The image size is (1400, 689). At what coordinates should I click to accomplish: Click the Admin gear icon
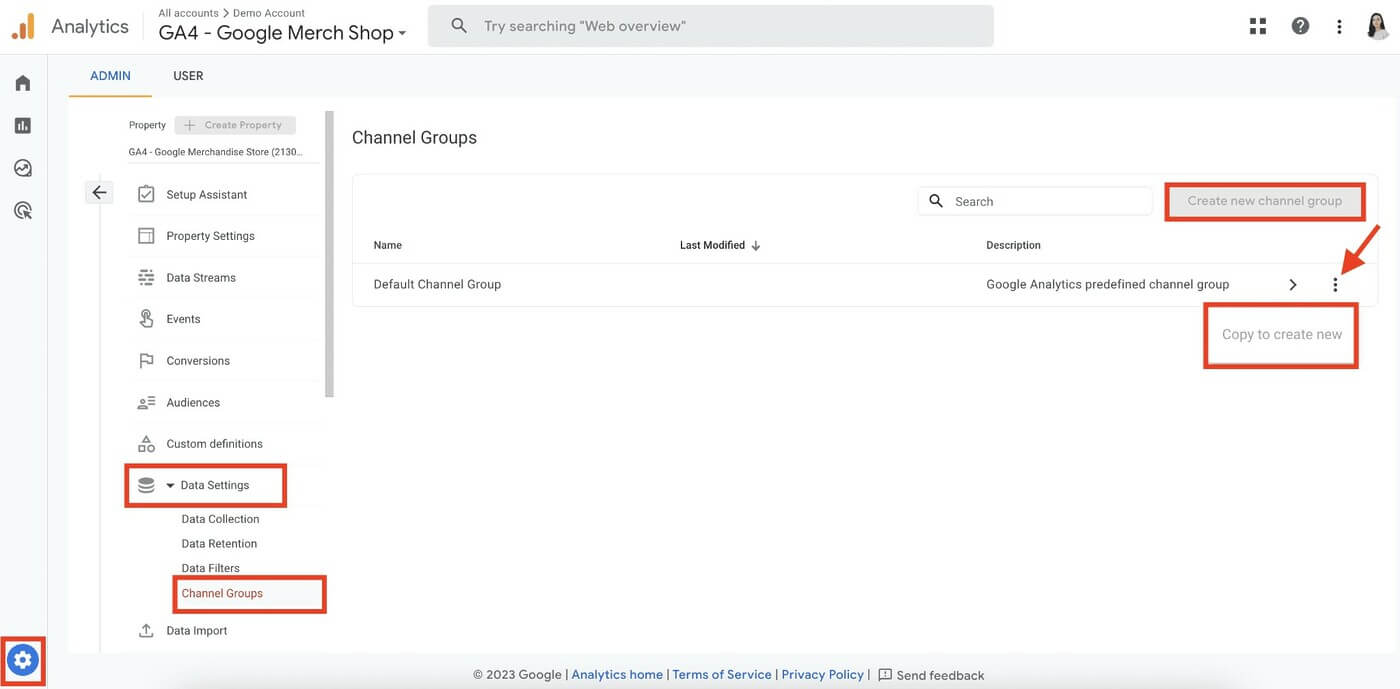click(x=22, y=660)
